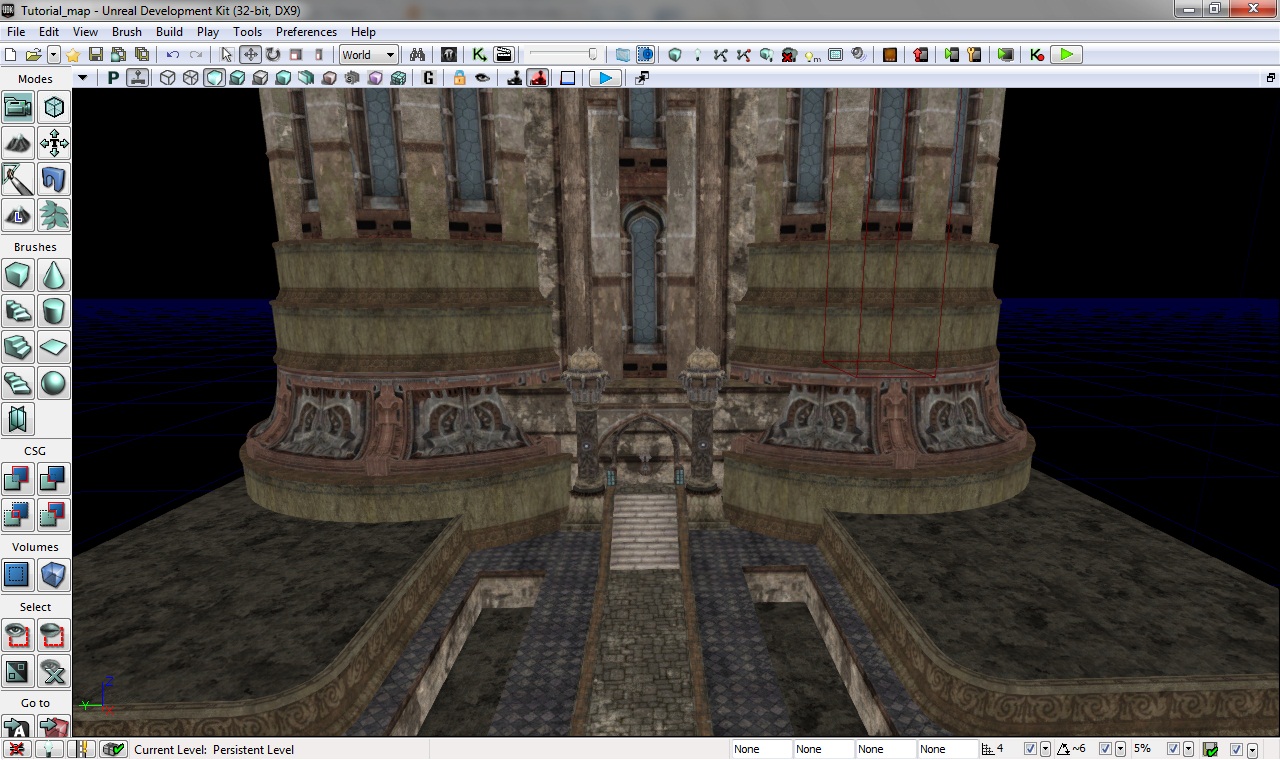Switch to Geometry mode

54,107
